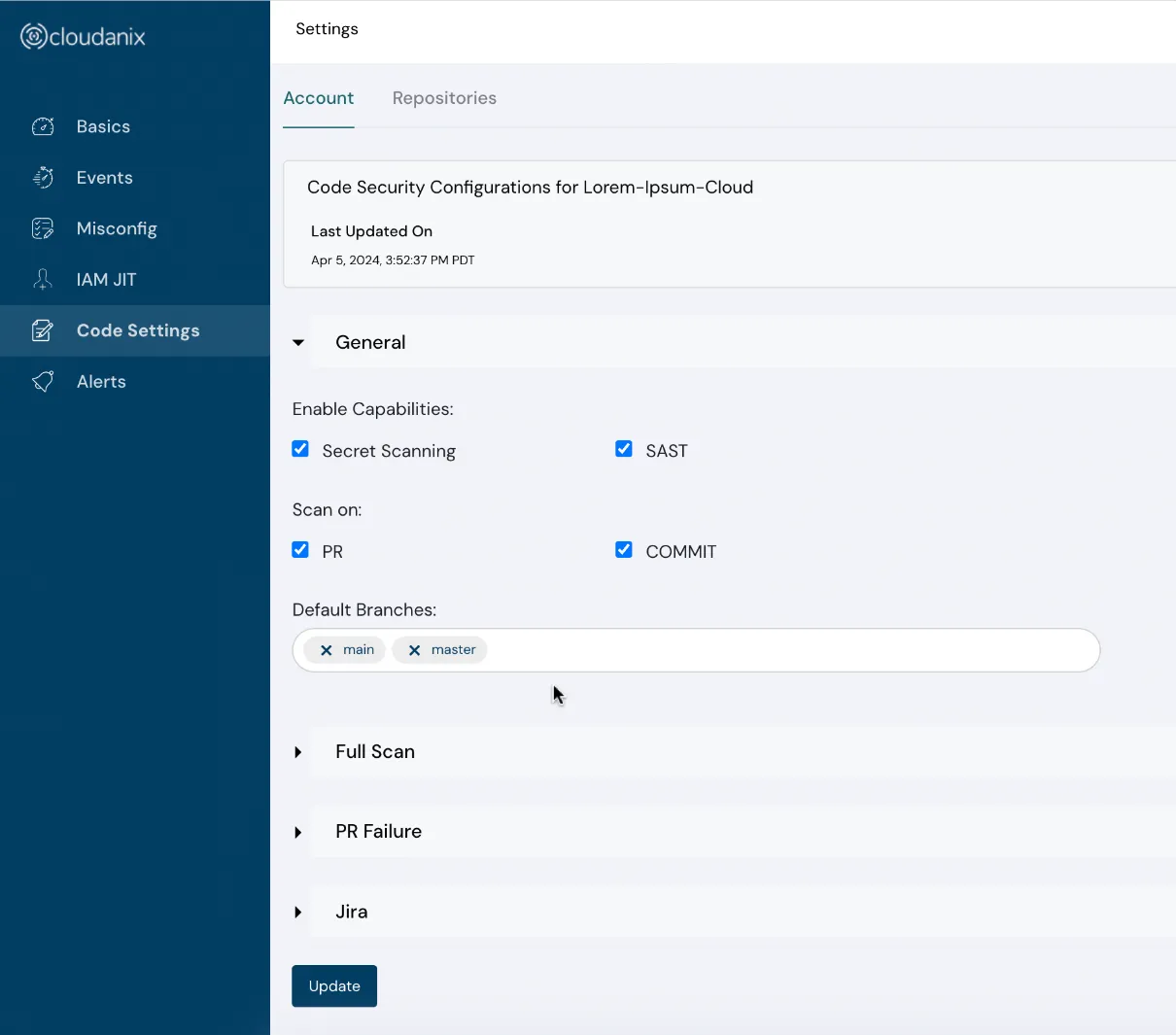Click inside the Default Branches input field
The width and height of the screenshot is (1176, 1035).
(778, 650)
